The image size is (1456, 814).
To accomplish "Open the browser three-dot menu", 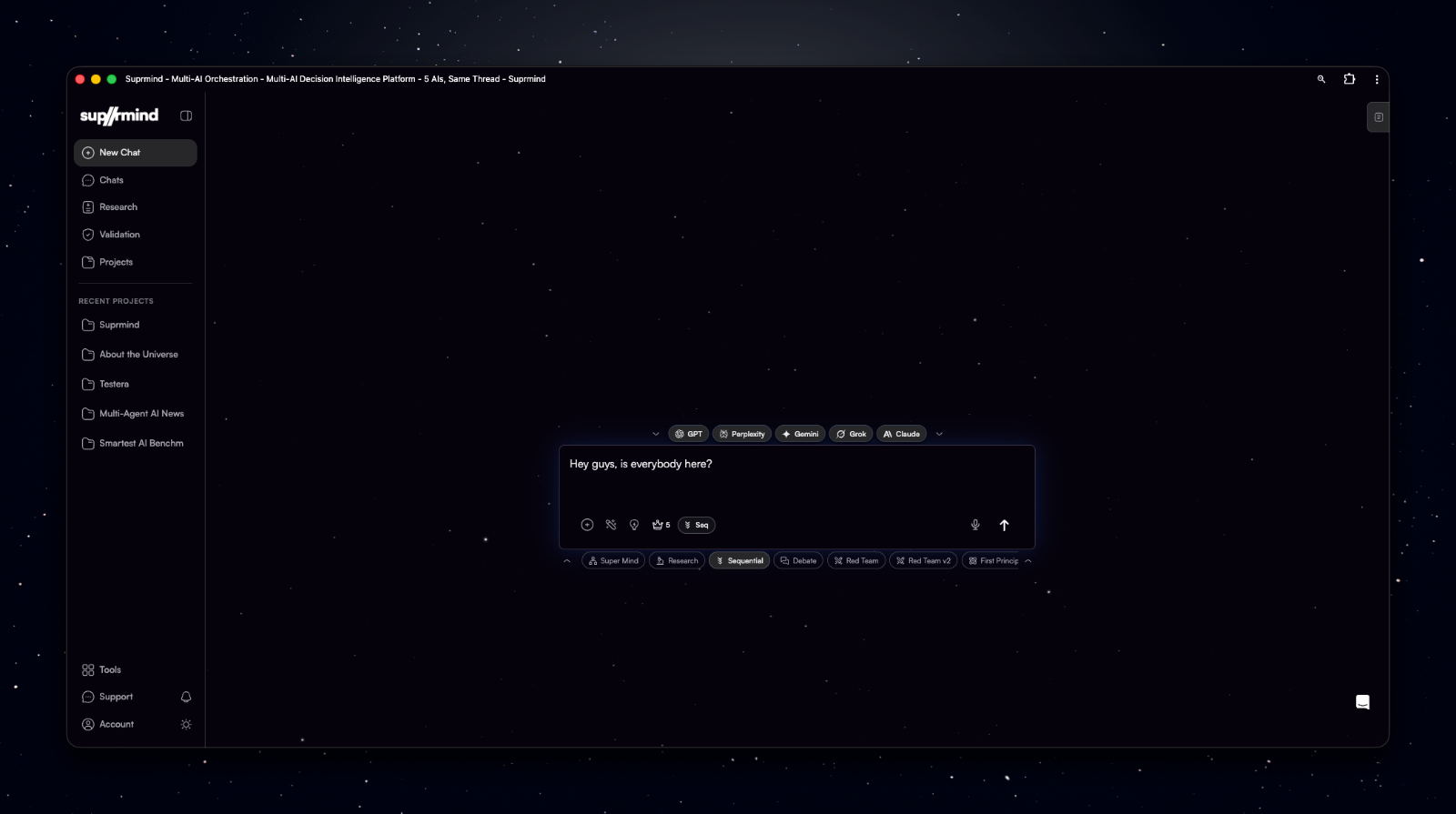I will (1377, 79).
